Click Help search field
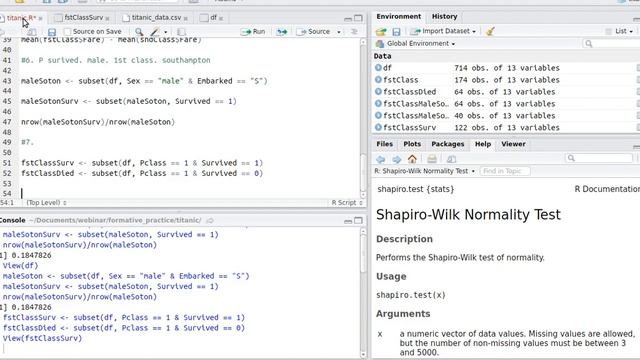The height and width of the screenshot is (360, 640). pos(599,158)
